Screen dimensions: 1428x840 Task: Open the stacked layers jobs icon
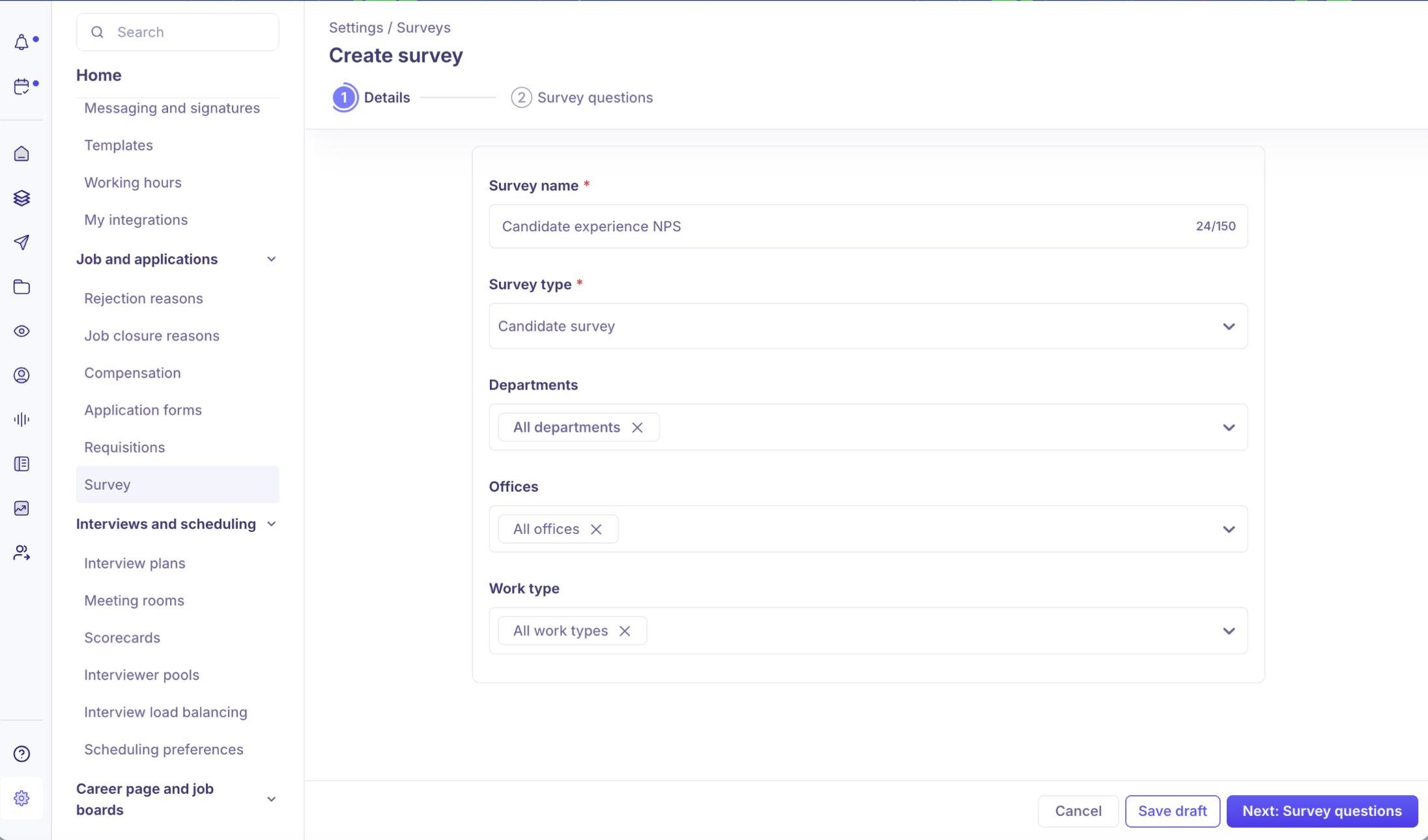point(21,198)
